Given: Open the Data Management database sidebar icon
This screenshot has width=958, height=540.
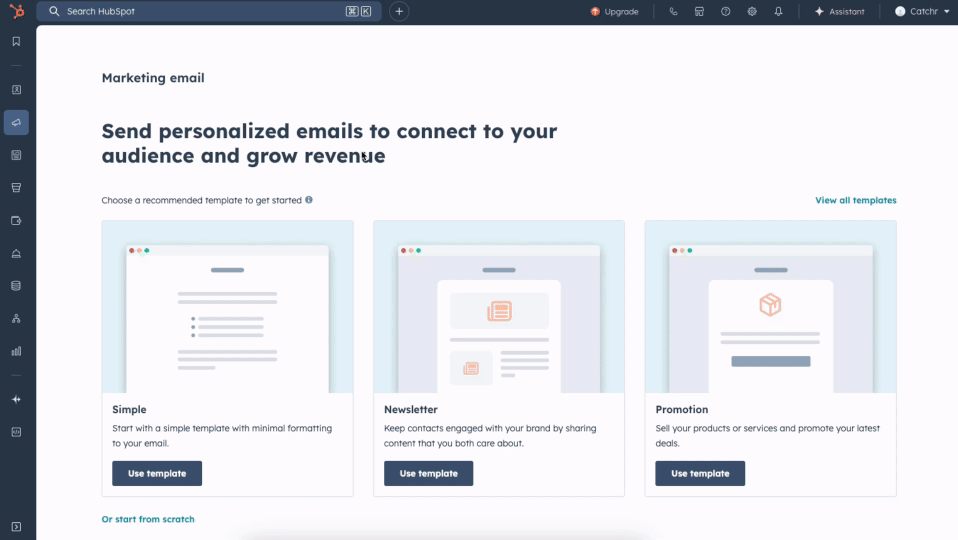Looking at the screenshot, I should pyautogui.click(x=16, y=286).
